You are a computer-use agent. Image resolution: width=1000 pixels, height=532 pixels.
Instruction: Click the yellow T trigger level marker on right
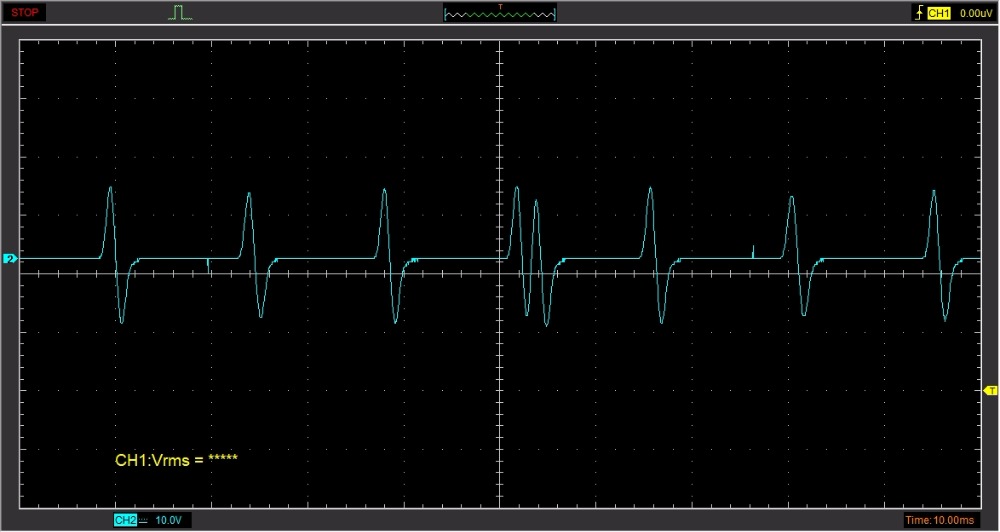991,389
